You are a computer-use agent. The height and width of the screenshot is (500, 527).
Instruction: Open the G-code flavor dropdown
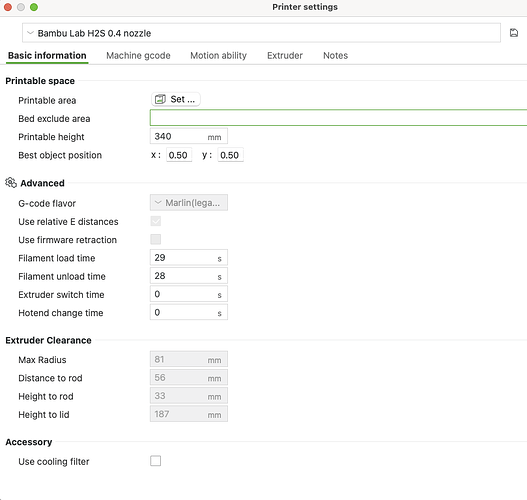click(189, 203)
